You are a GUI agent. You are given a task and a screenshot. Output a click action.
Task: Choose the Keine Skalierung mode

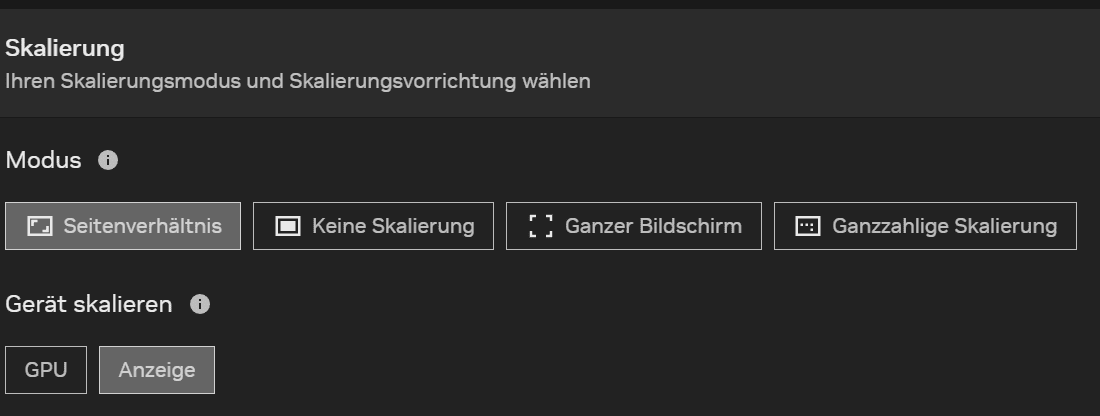(373, 226)
